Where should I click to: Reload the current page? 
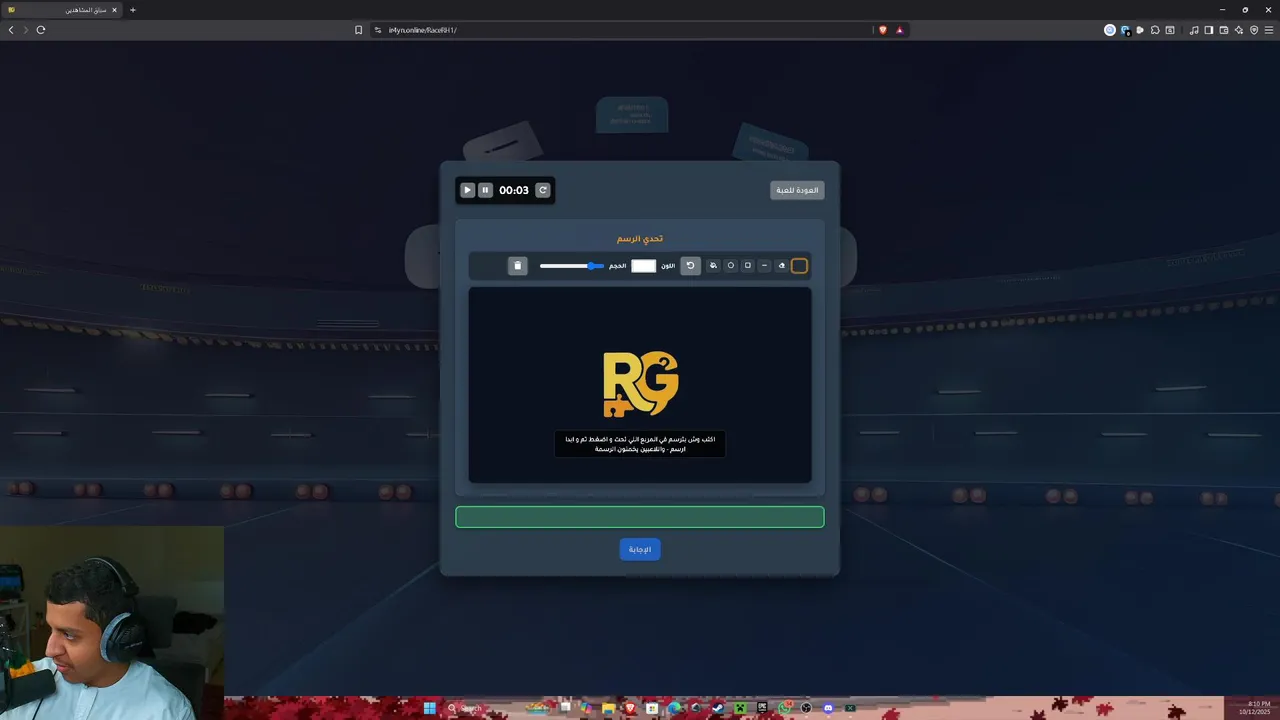coord(41,30)
